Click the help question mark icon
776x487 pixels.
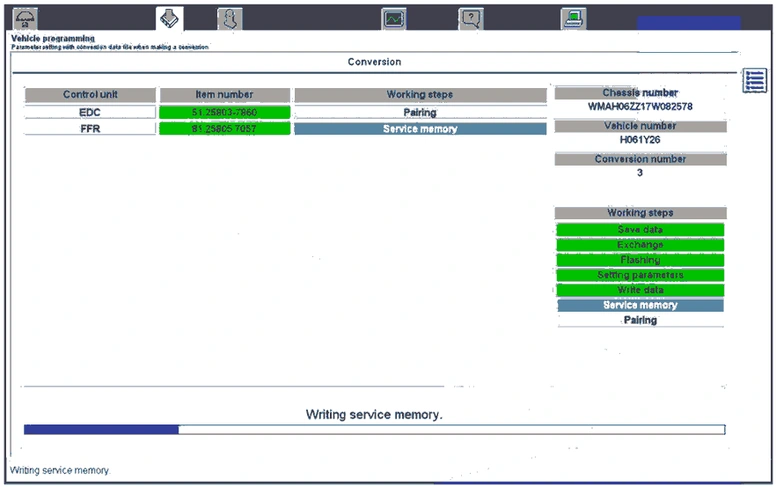coord(471,18)
